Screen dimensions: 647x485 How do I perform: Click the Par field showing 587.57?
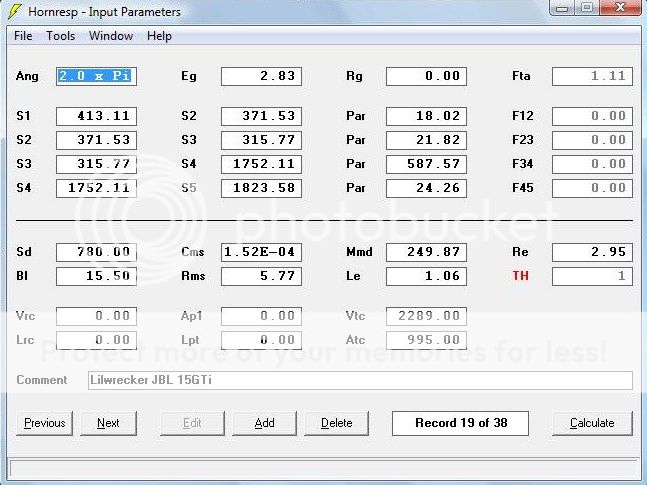click(x=426, y=164)
